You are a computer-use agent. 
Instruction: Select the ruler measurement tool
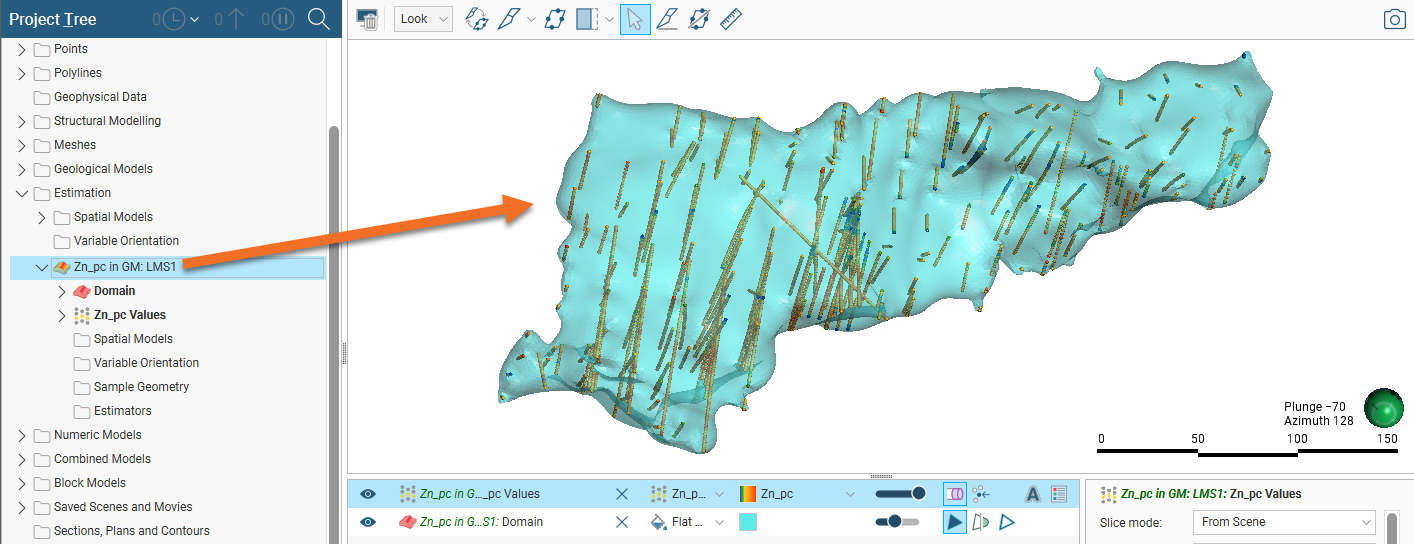click(730, 19)
